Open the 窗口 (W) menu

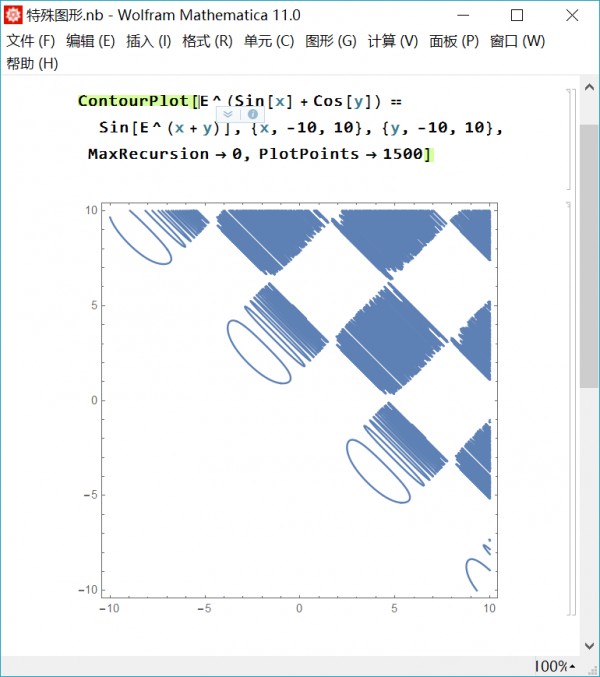(x=517, y=41)
